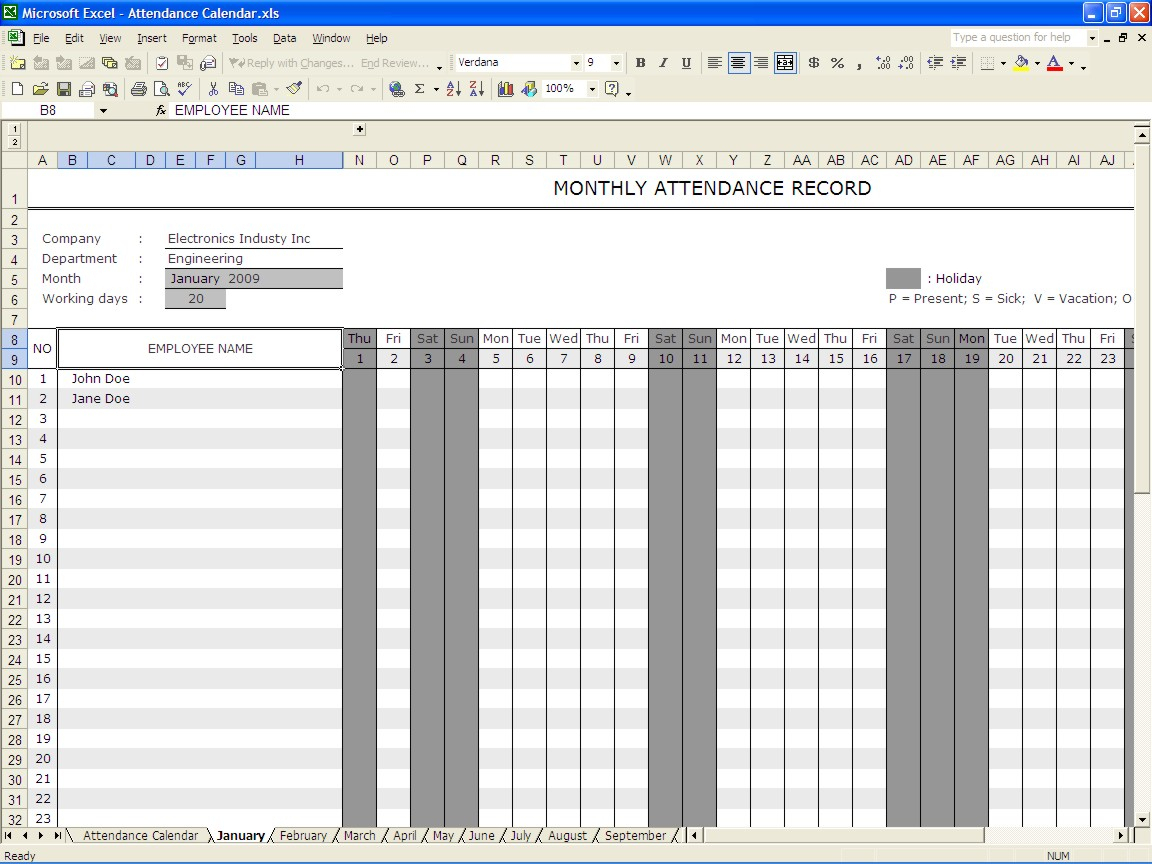
Task: Sort ascending with the A-Z icon
Action: click(453, 89)
